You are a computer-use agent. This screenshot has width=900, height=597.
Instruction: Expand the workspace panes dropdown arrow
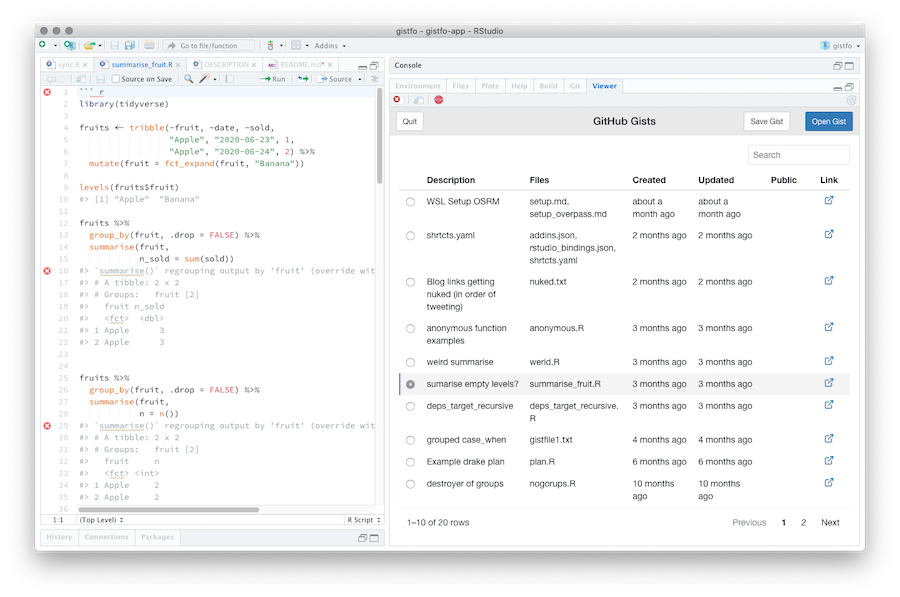coord(307,46)
